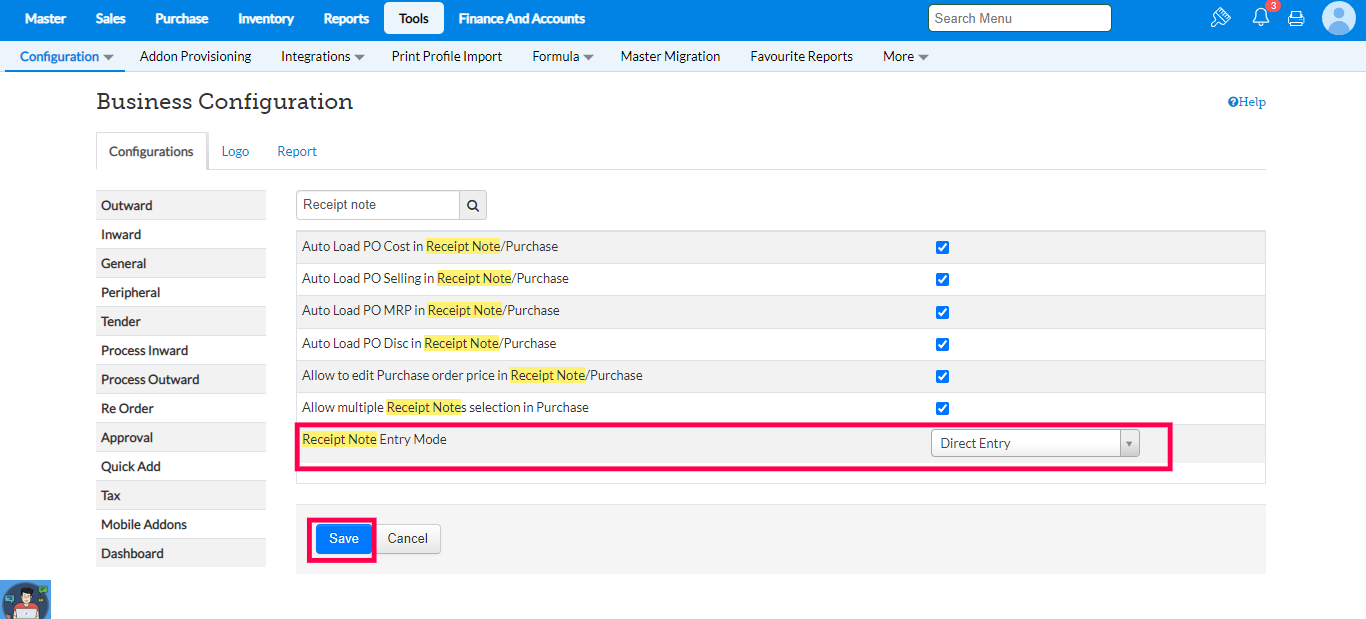The height and width of the screenshot is (619, 1366).
Task: Open the Inventory menu
Action: [266, 18]
